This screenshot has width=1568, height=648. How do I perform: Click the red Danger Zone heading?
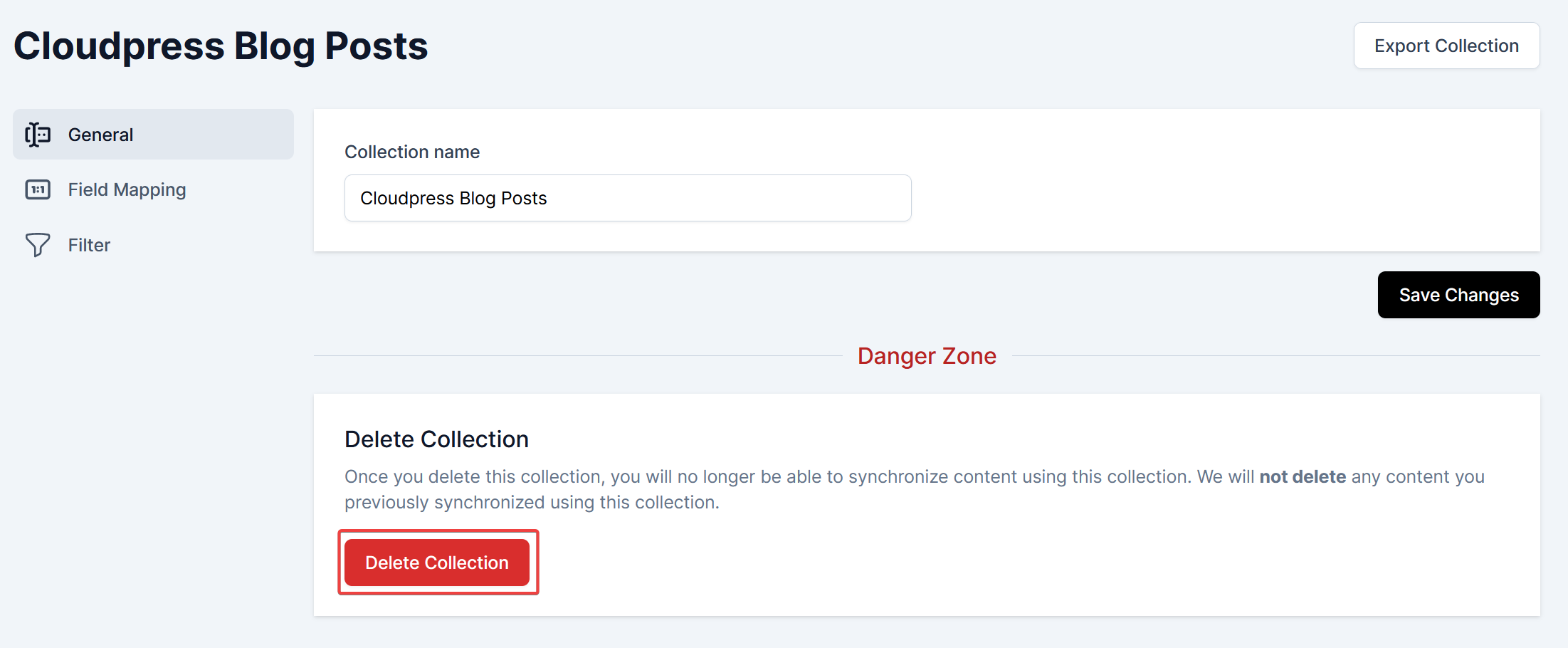[x=927, y=356]
